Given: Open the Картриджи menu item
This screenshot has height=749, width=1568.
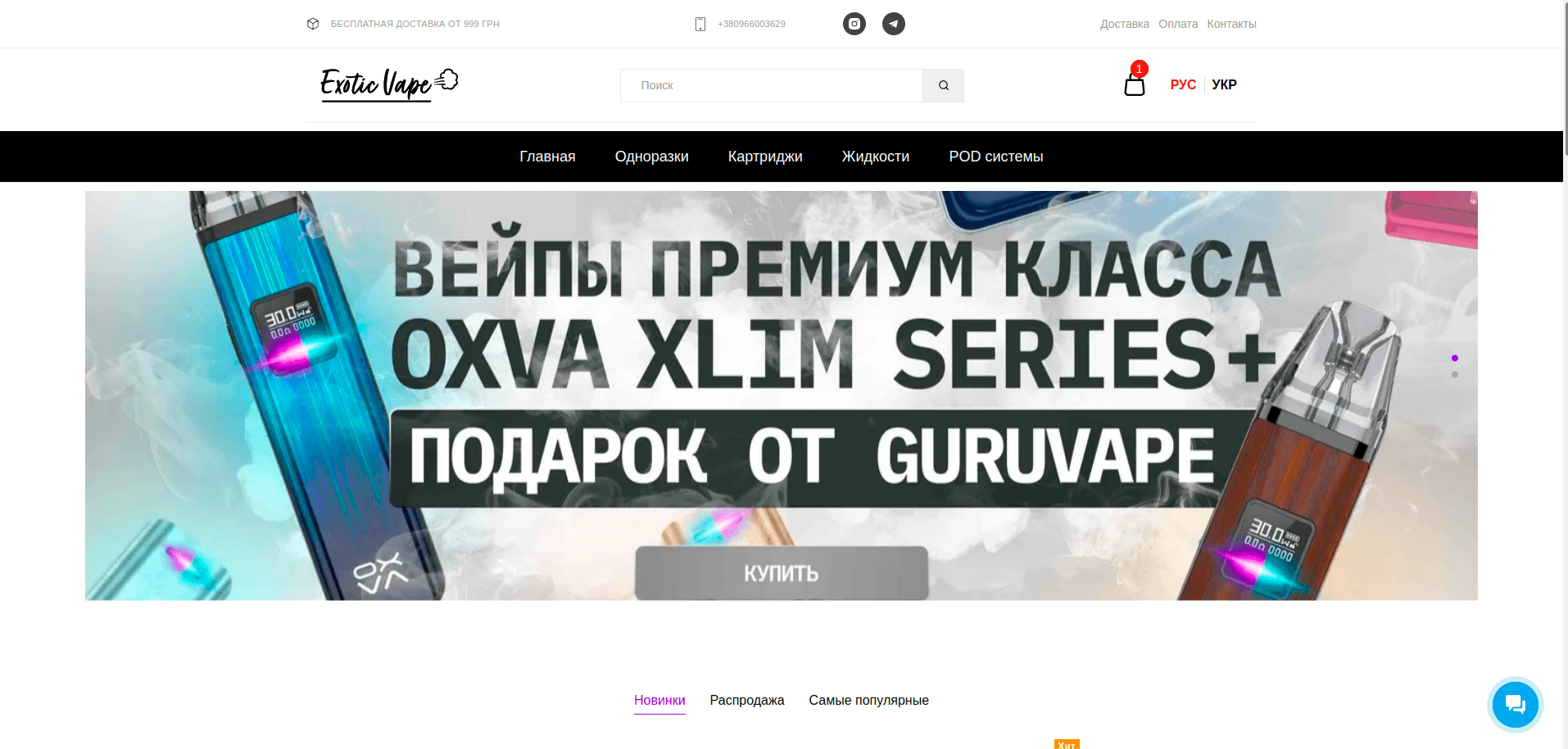Looking at the screenshot, I should pos(765,157).
